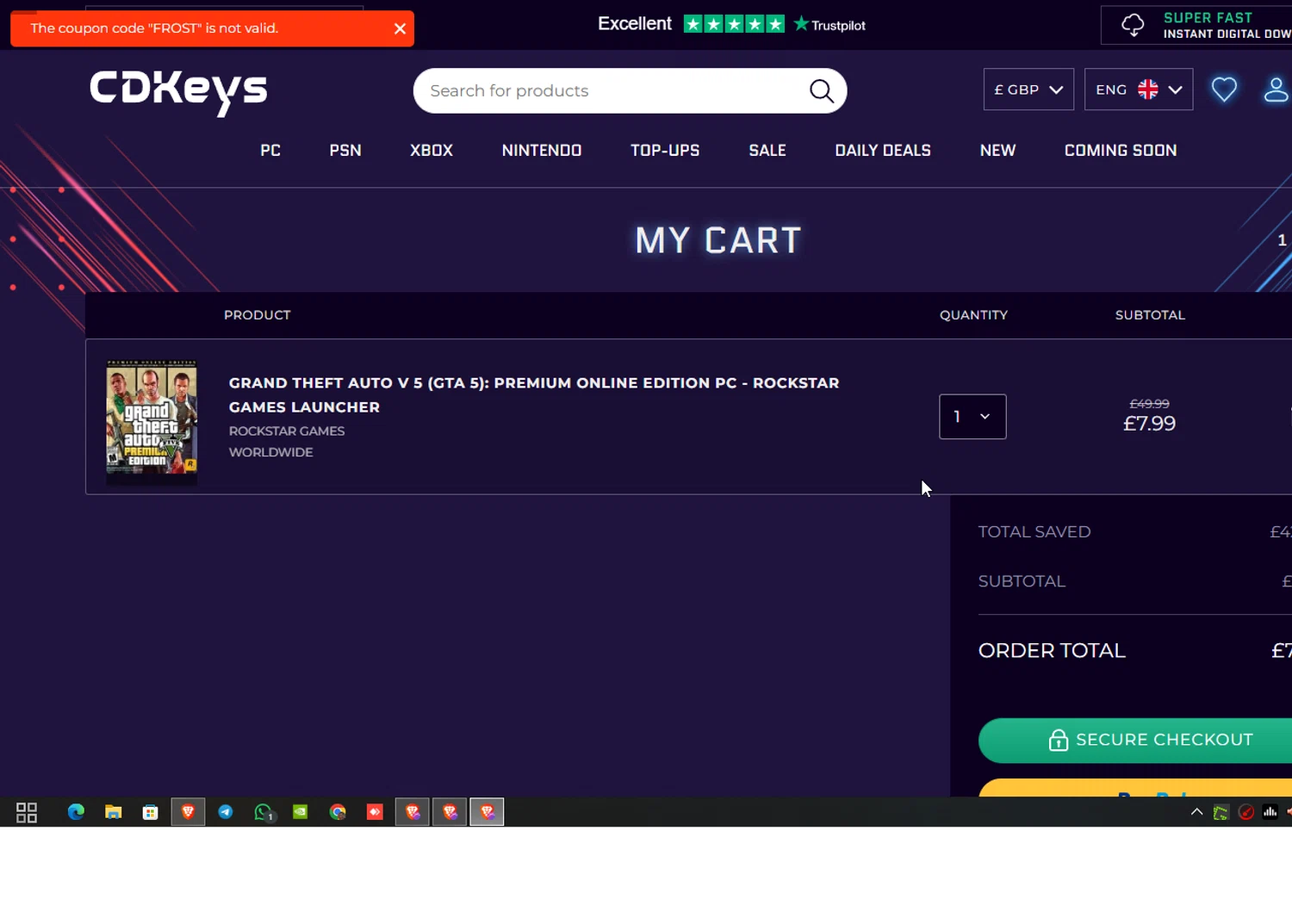Open the Windows Task View icon

pos(27,812)
